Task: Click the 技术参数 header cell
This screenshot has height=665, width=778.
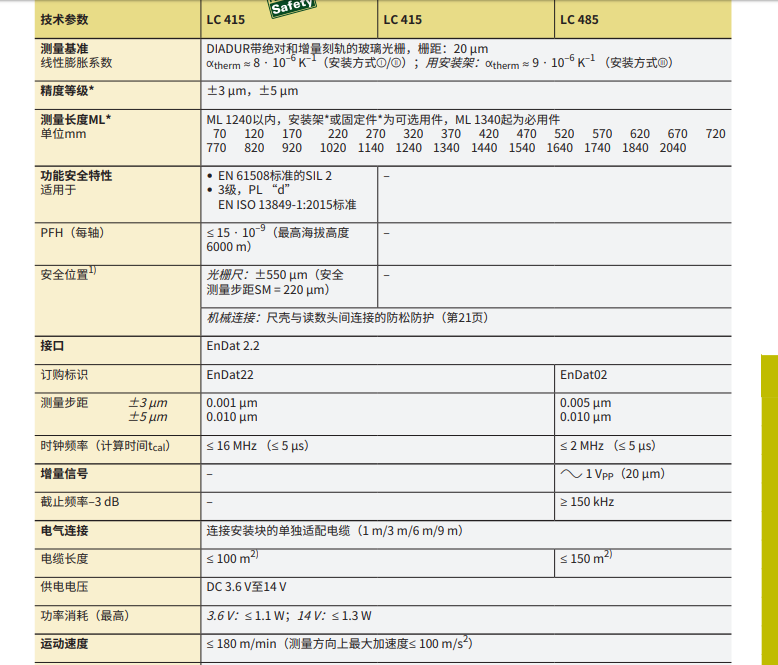Action: coord(64,19)
